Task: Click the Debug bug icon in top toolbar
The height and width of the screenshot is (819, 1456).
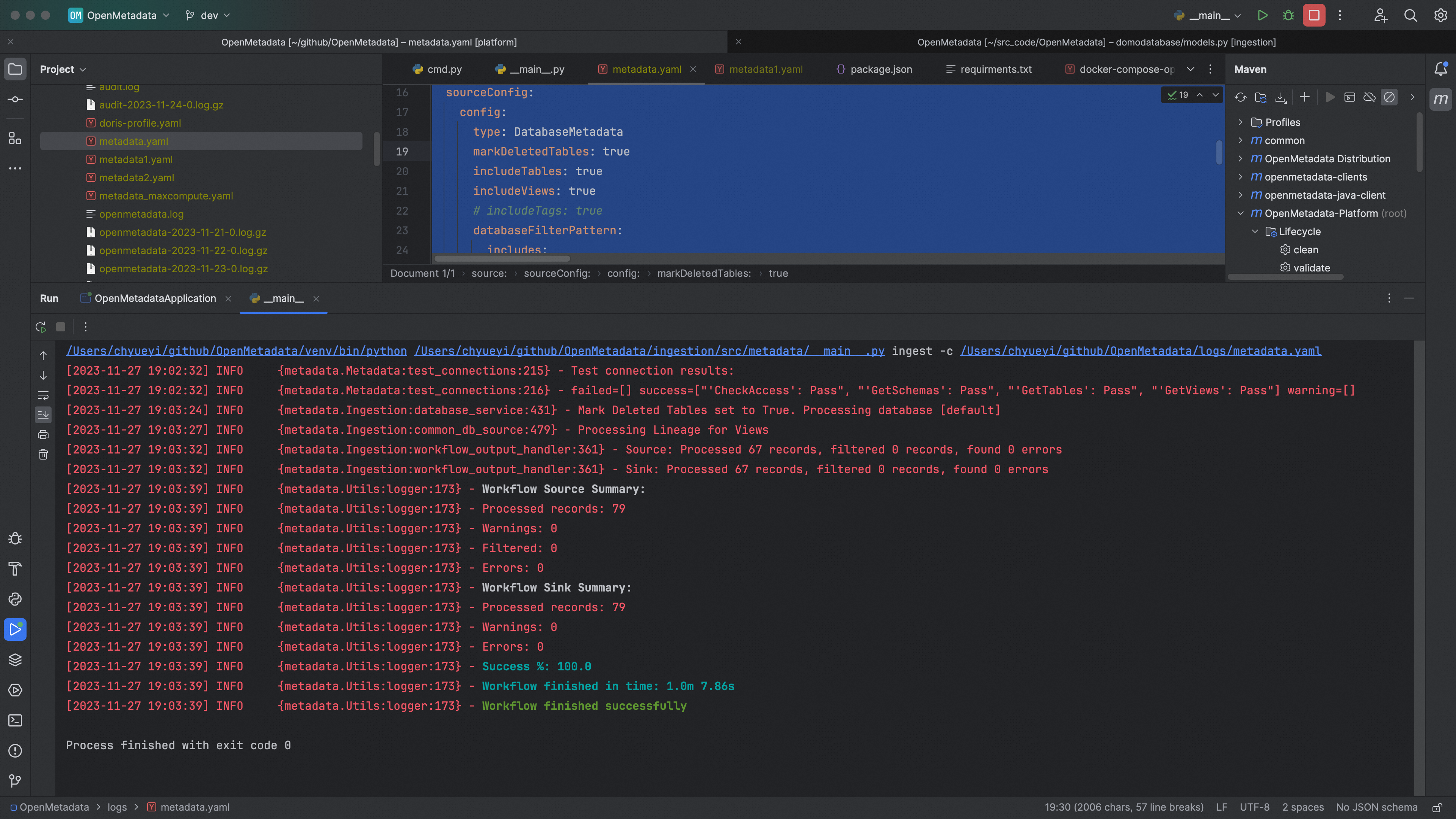Action: click(1288, 15)
